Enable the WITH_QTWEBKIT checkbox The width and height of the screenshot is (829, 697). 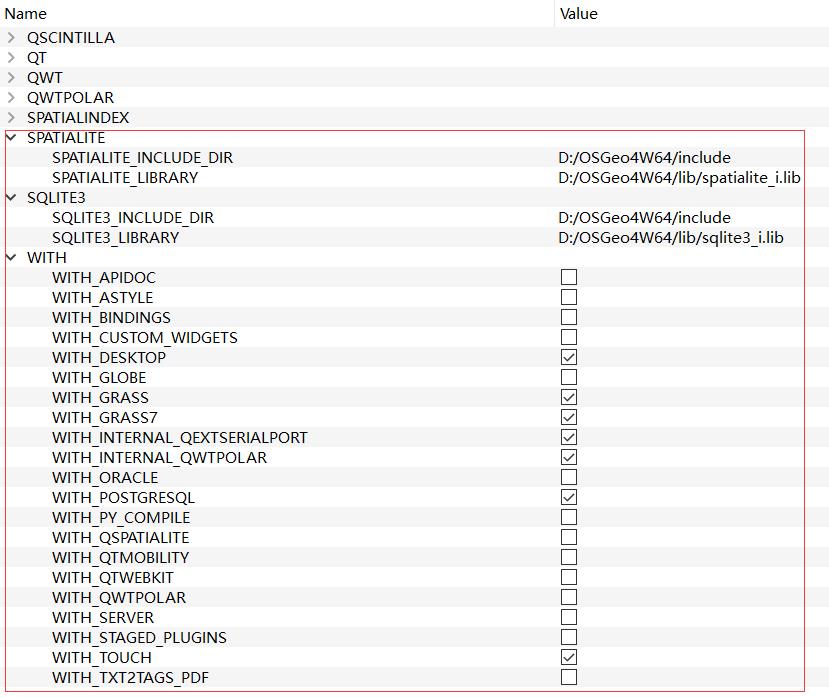pyautogui.click(x=569, y=577)
